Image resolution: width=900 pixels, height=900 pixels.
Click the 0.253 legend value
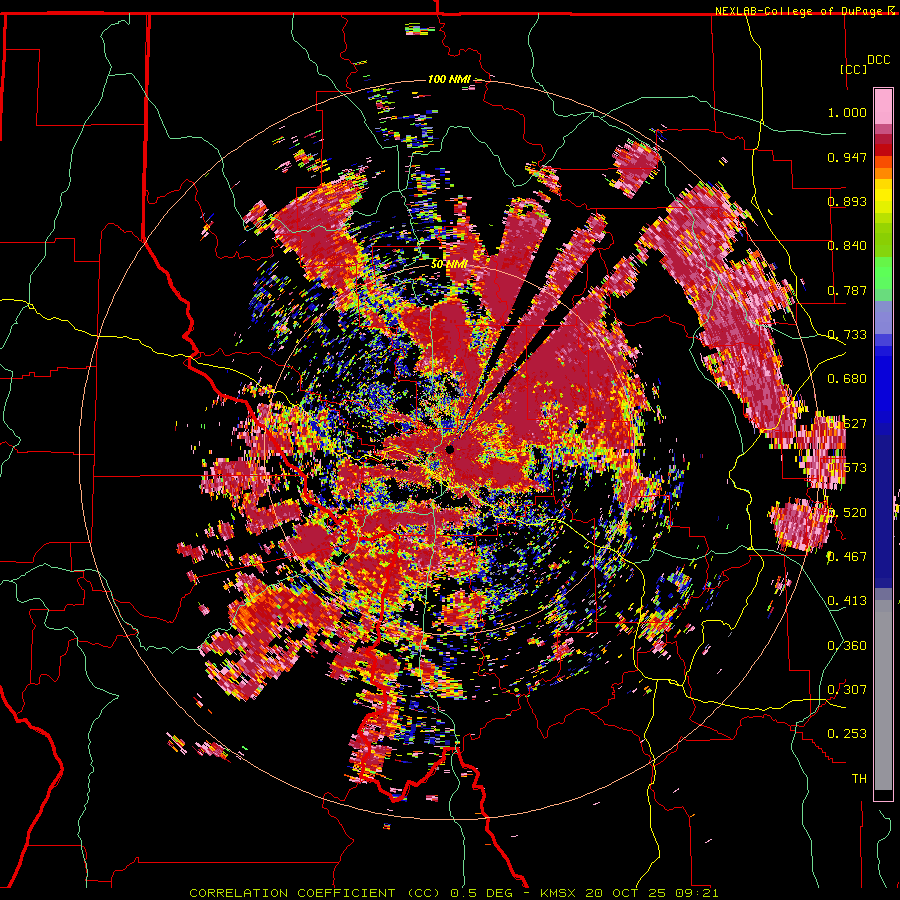[847, 734]
